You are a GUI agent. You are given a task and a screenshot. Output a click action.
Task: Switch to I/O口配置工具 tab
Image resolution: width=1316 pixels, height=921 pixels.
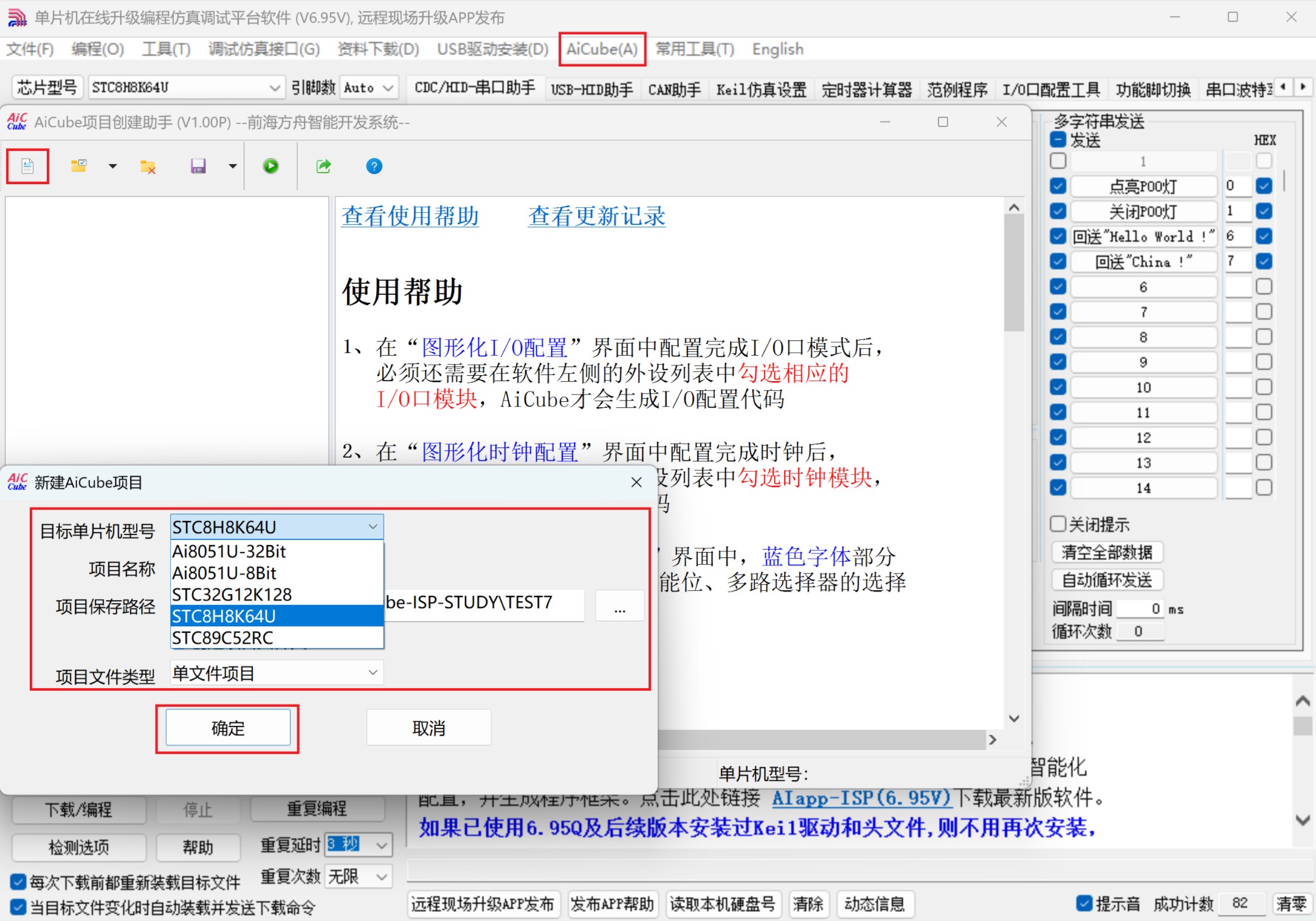coord(1051,89)
